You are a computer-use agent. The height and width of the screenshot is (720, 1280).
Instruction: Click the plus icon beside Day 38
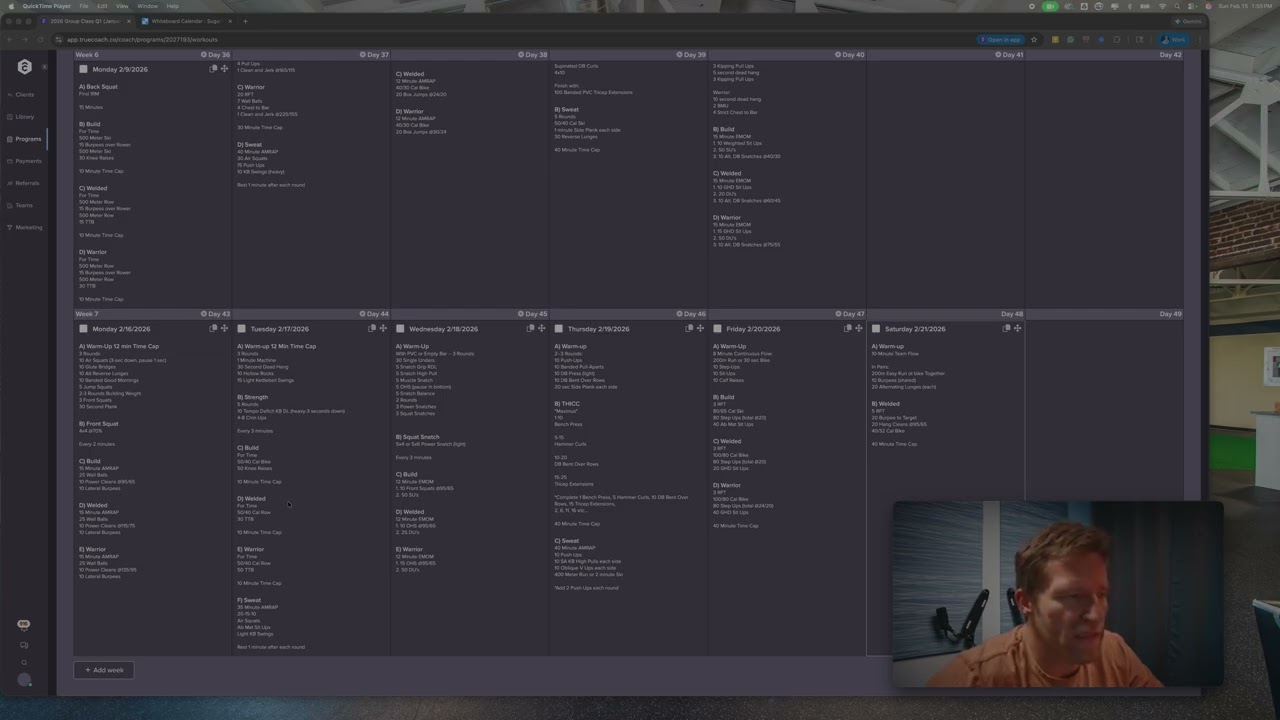[x=522, y=55]
